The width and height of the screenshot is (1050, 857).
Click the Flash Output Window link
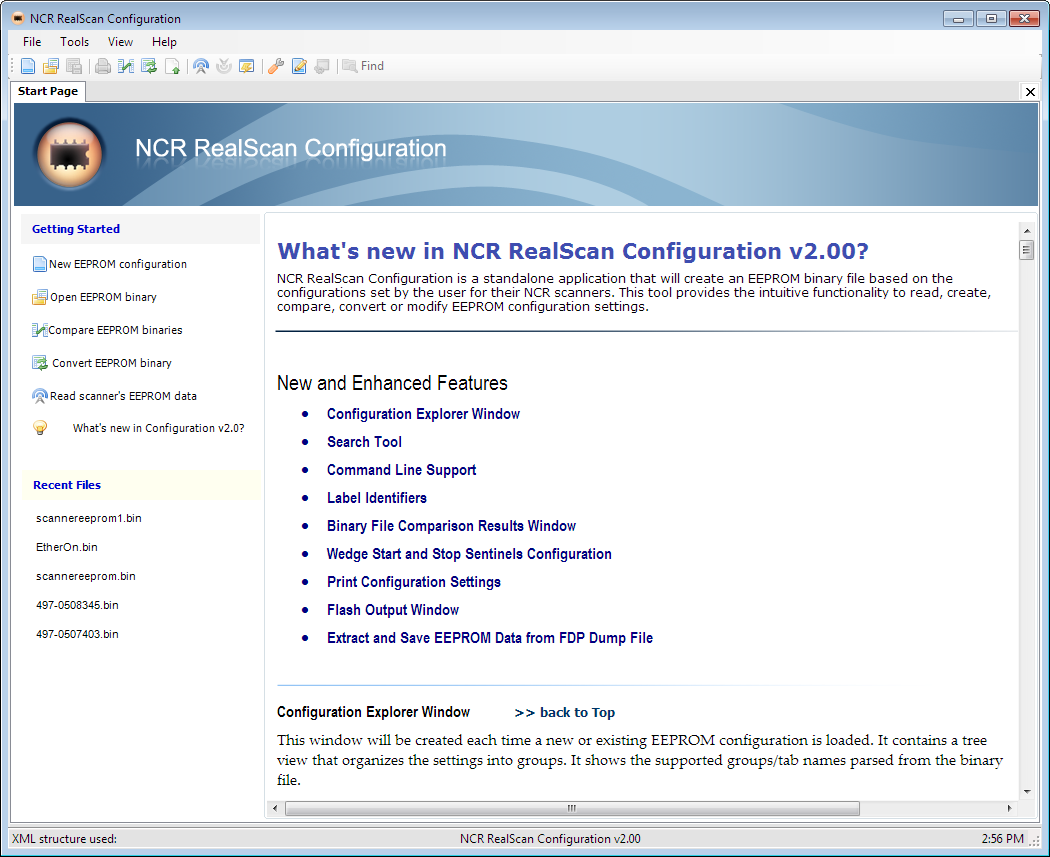click(x=393, y=610)
